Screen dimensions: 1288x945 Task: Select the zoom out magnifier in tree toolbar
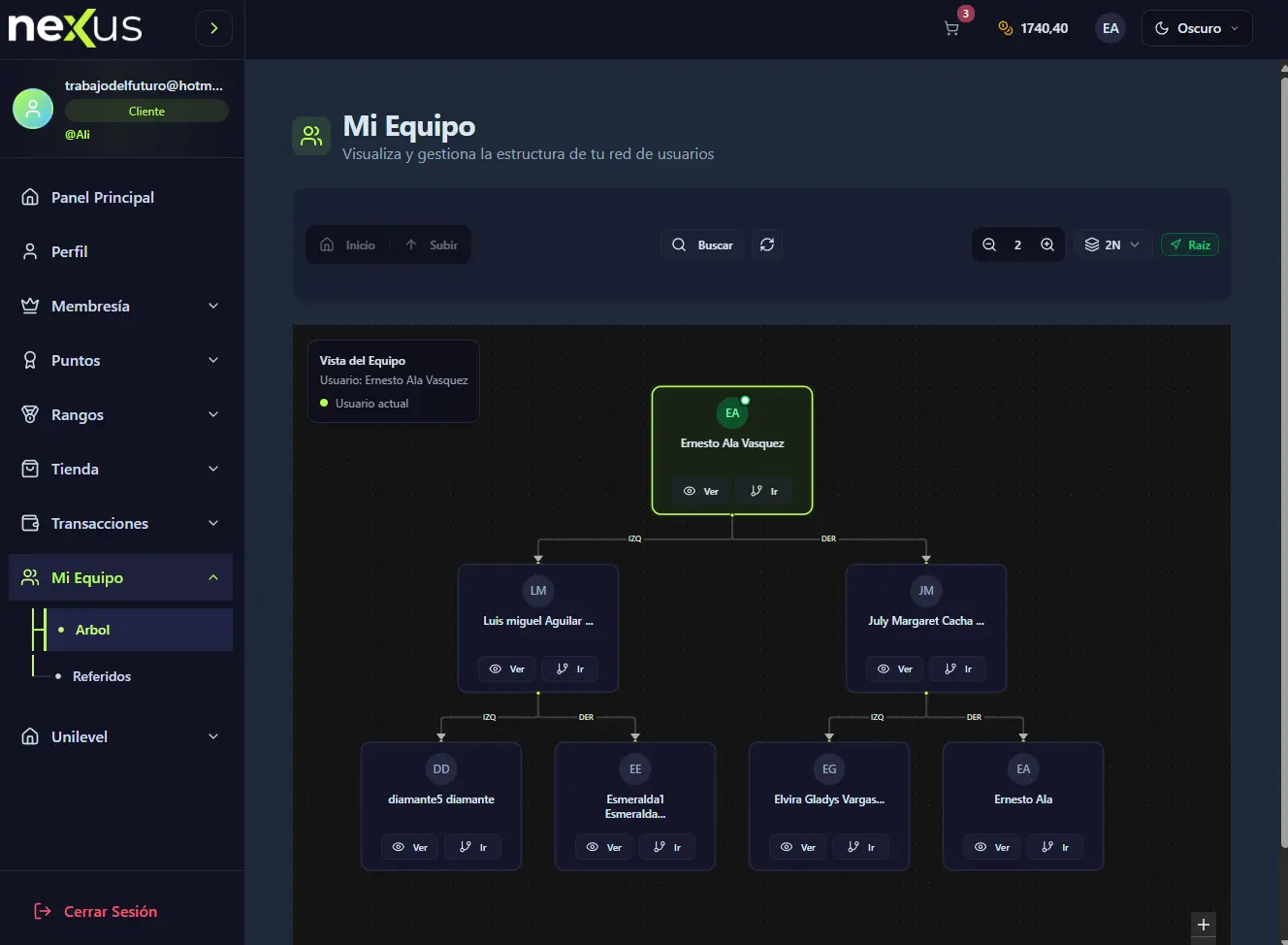pyautogui.click(x=988, y=244)
